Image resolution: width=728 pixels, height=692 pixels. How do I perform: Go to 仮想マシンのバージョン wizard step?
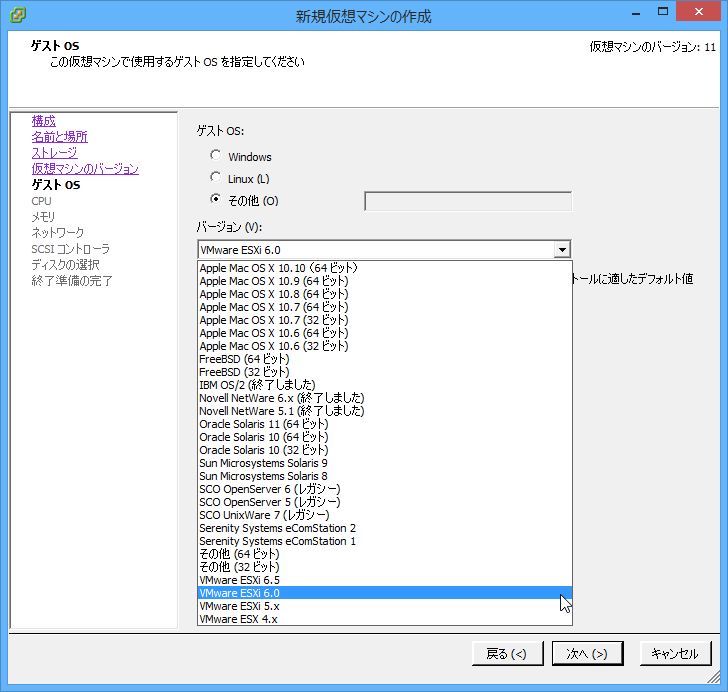[x=85, y=168]
